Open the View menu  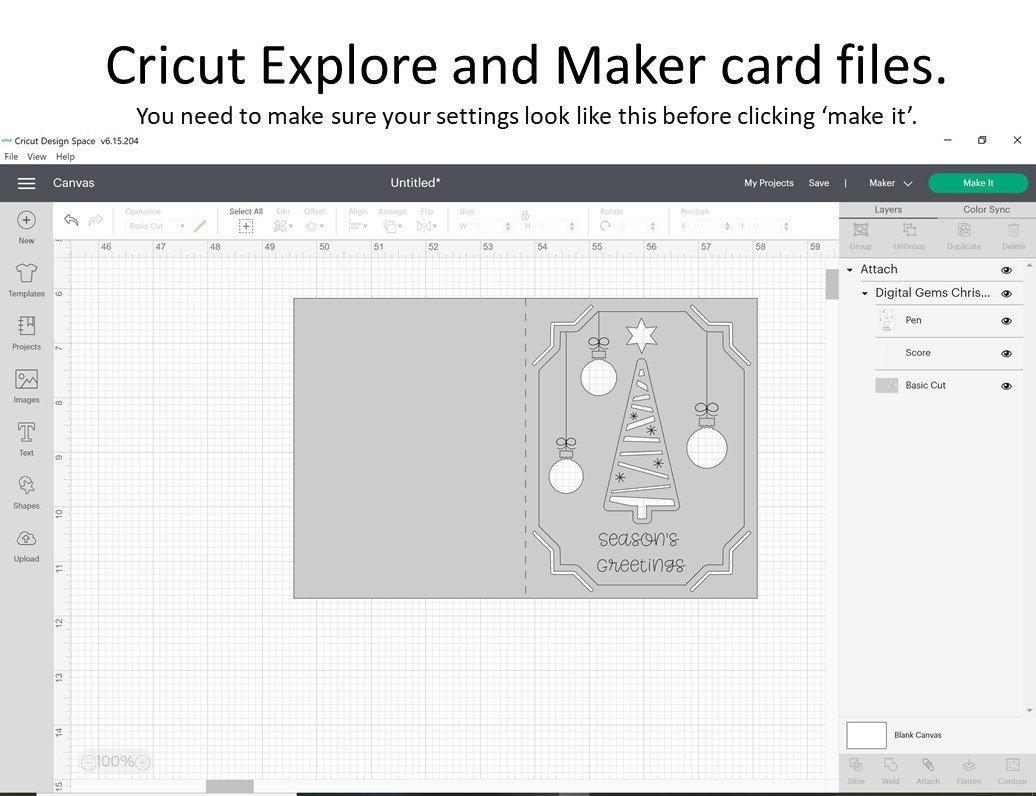click(36, 157)
